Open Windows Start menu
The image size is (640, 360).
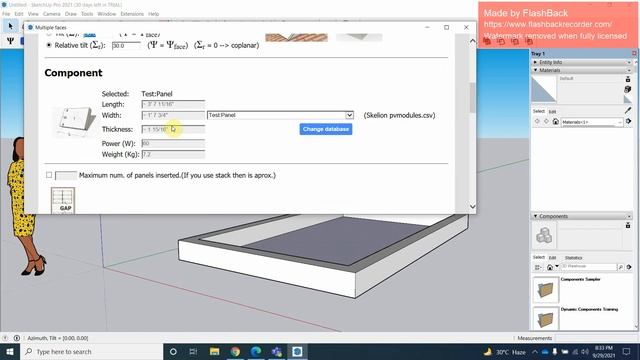click(10, 351)
